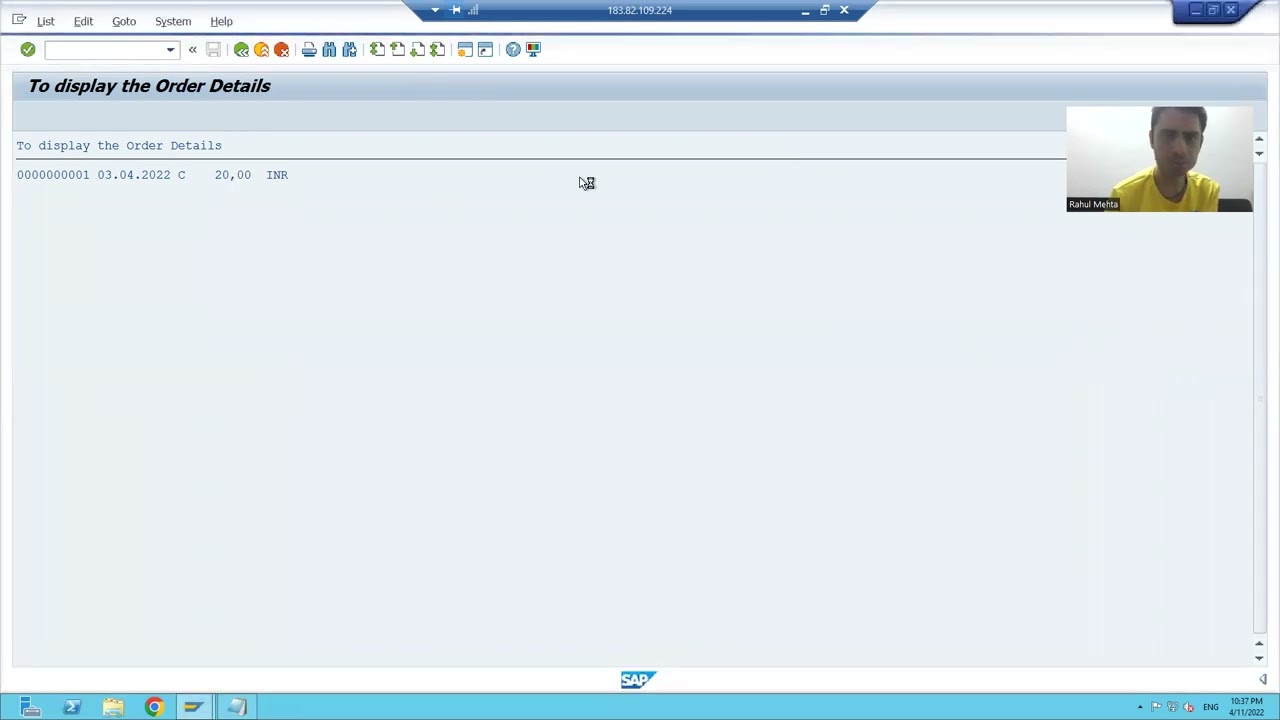This screenshot has height=720, width=1280.
Task: Click the tray volume speaker icon
Action: [1188, 707]
